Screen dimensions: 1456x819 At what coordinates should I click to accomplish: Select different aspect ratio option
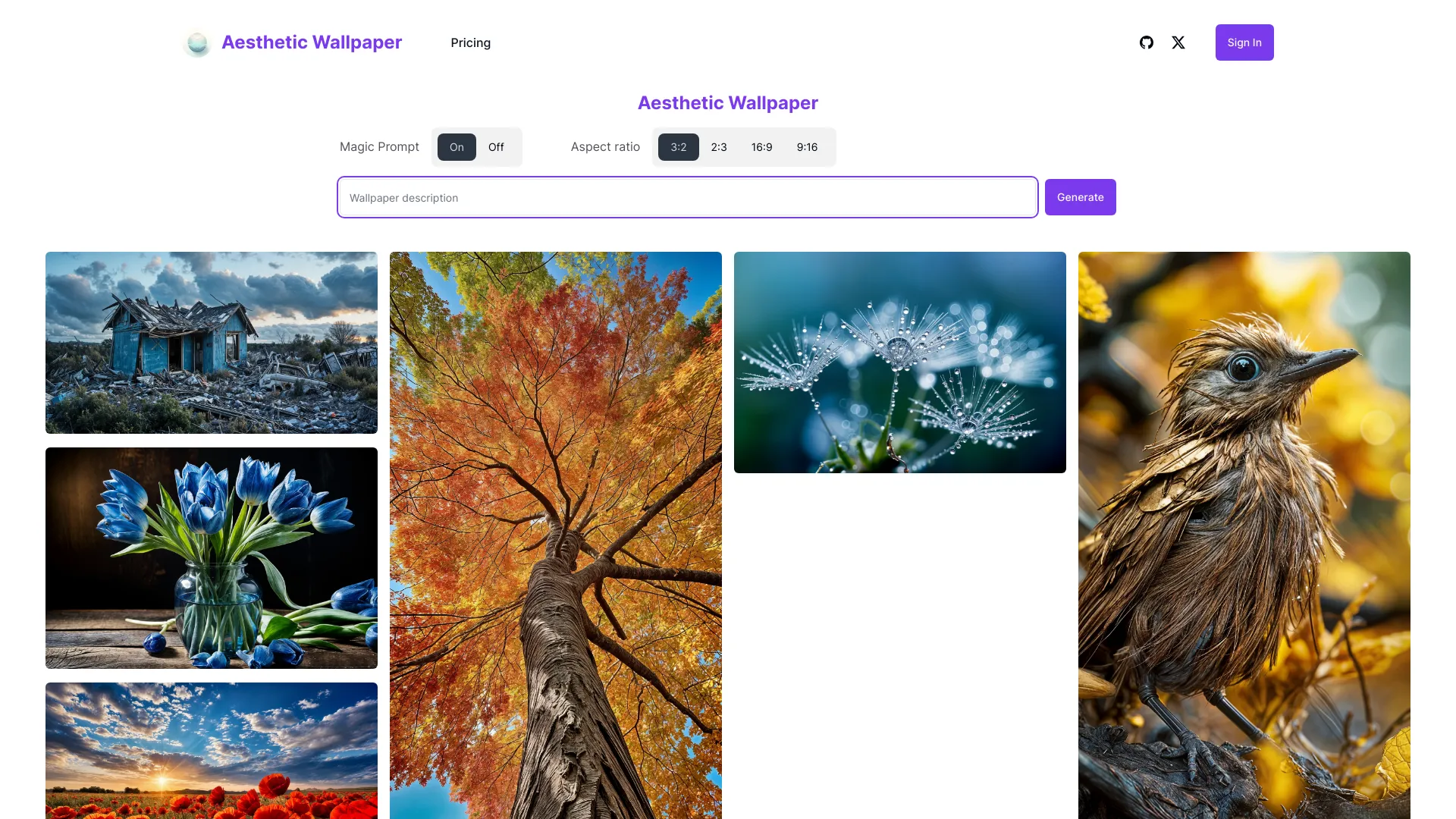tap(718, 147)
